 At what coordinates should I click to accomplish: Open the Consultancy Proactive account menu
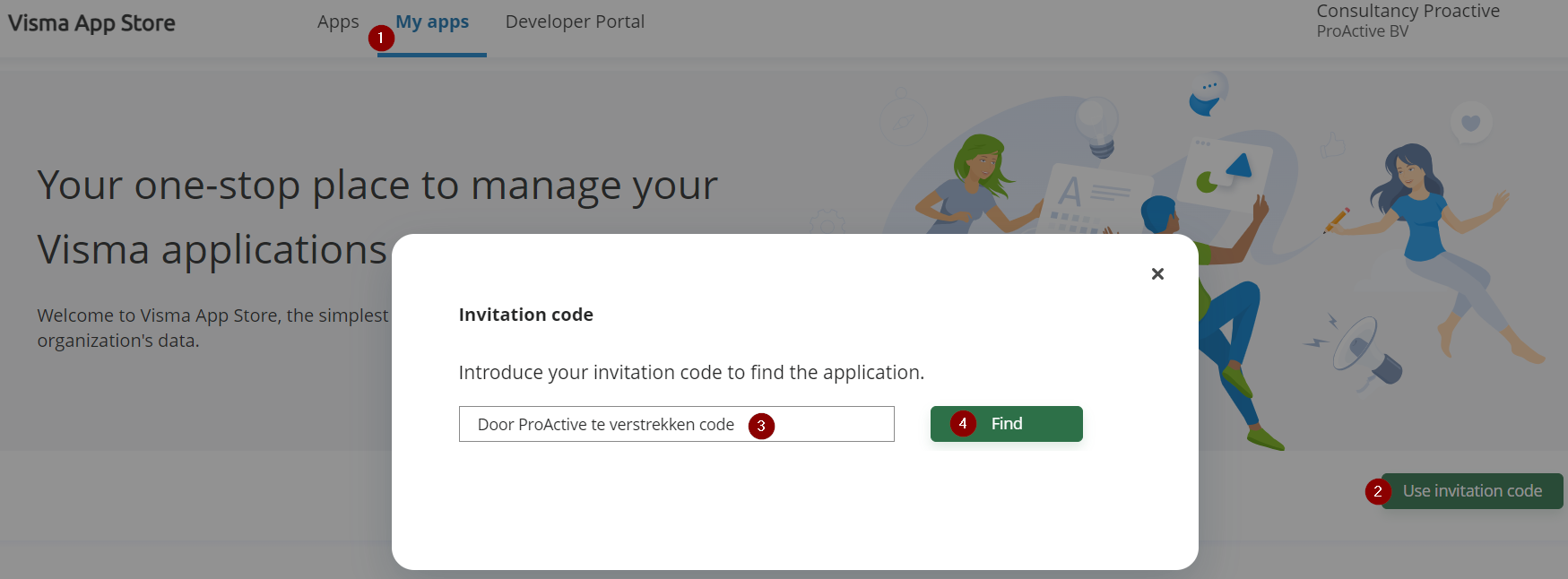[1408, 11]
